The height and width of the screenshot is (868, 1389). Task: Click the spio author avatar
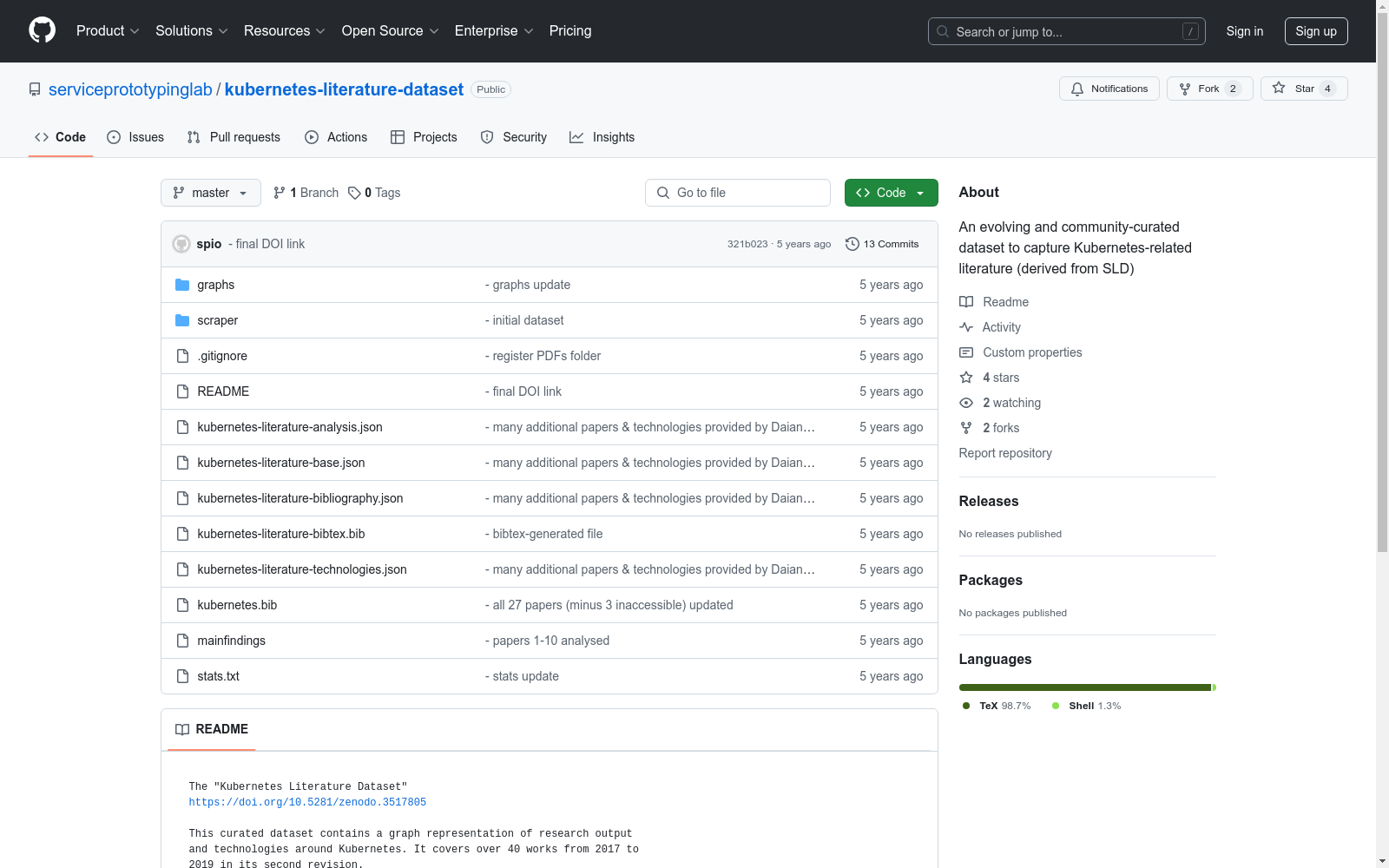181,244
